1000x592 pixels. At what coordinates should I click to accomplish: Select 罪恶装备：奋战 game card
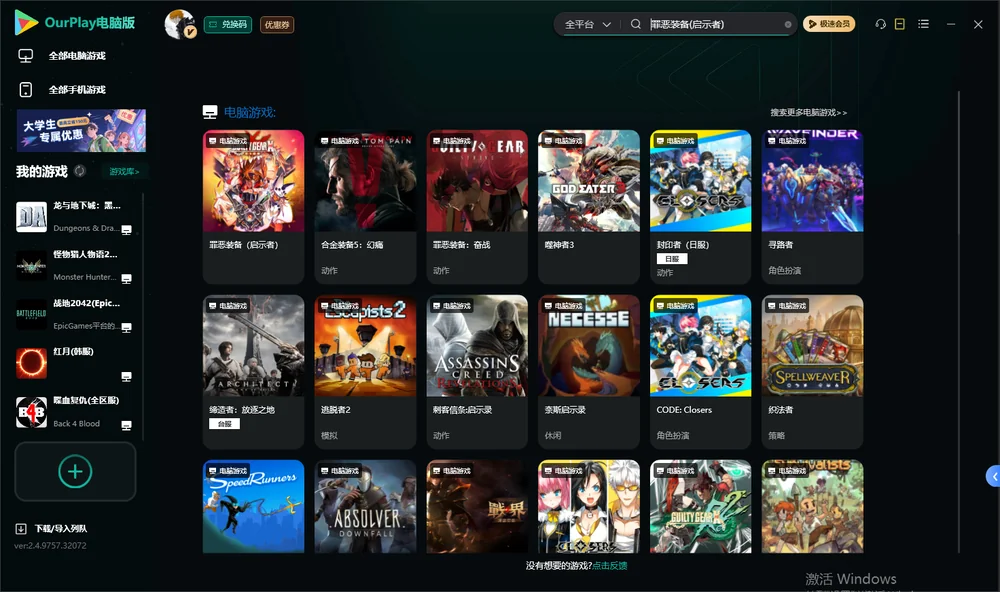(x=477, y=207)
